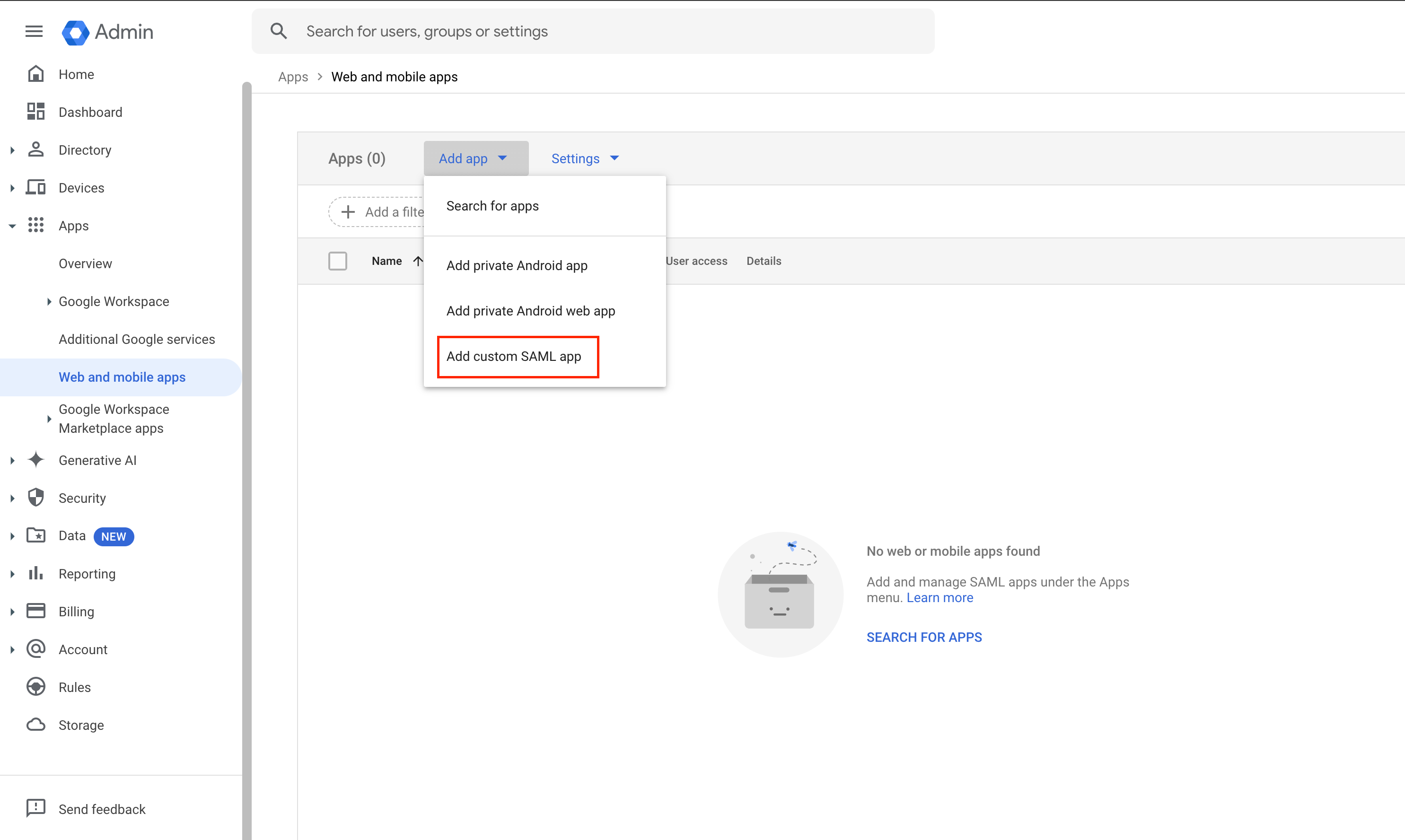Choose Add private Android web app
1405x840 pixels.
point(530,311)
